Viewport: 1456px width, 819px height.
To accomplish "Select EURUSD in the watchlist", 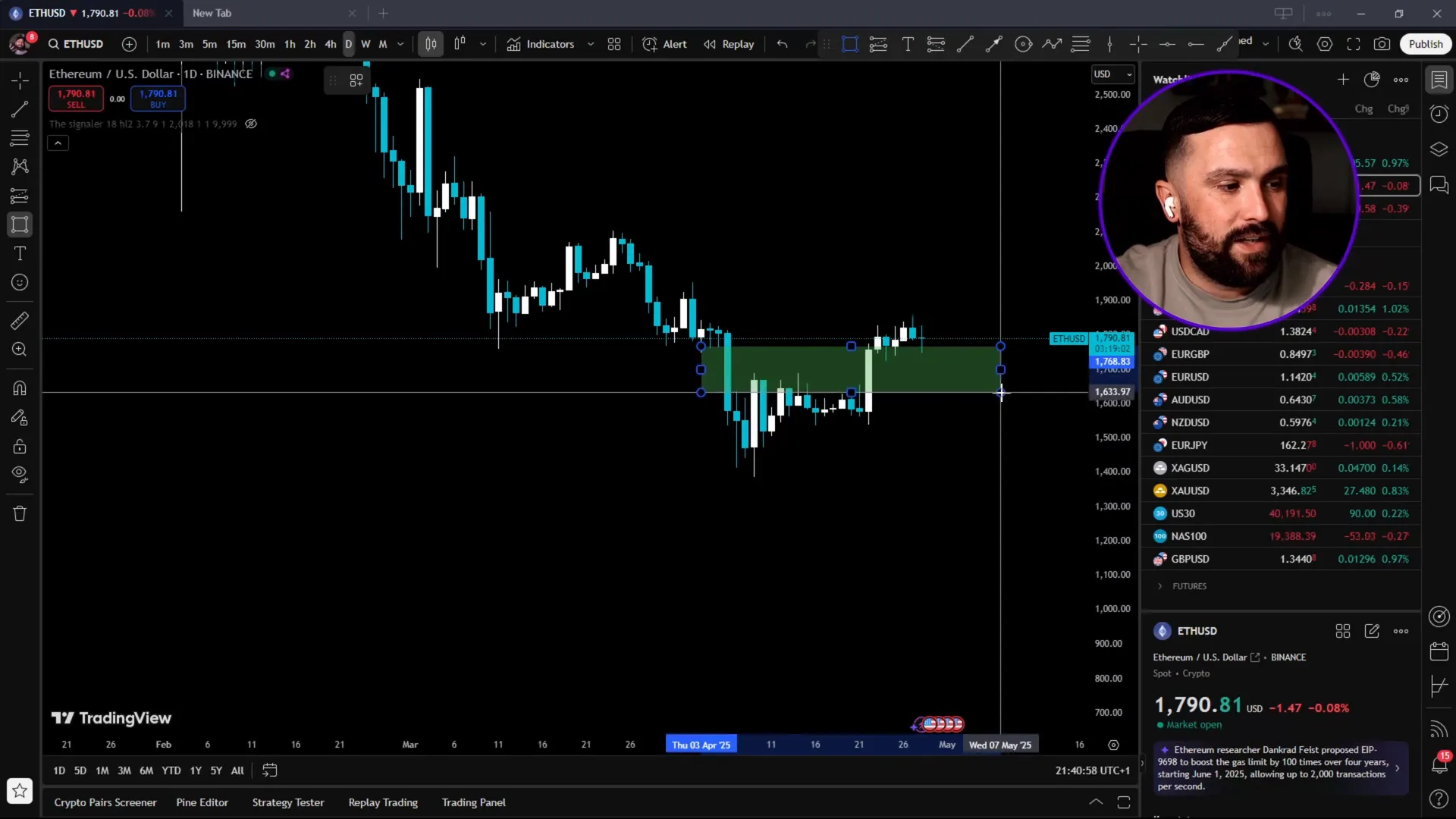I will [x=1281, y=377].
